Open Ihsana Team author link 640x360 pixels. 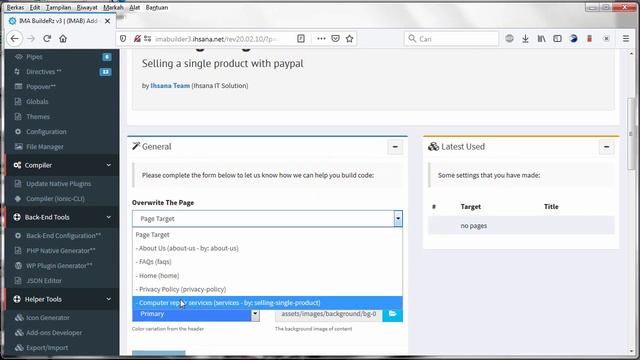[x=170, y=86]
